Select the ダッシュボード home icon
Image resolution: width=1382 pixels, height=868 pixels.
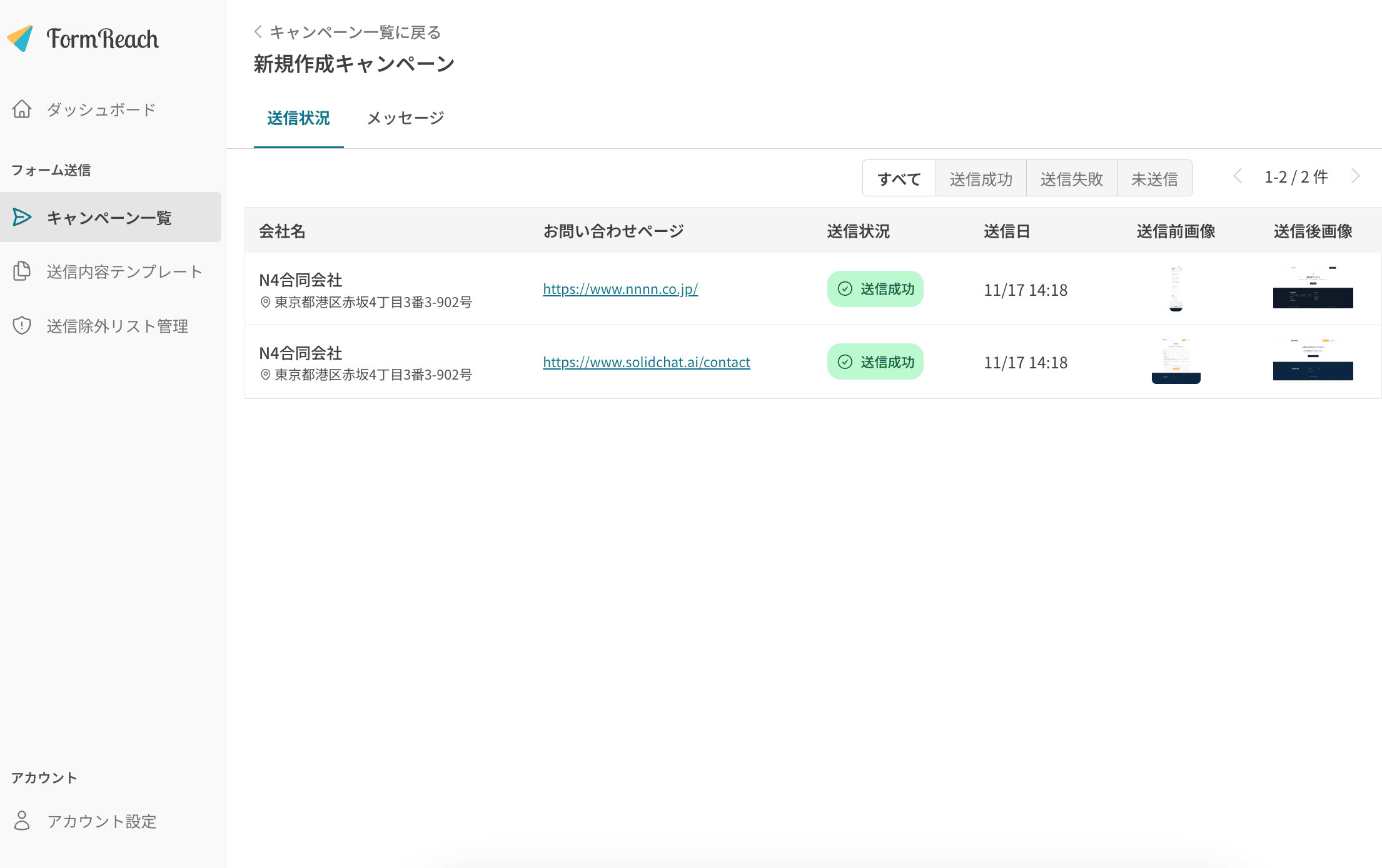point(23,109)
